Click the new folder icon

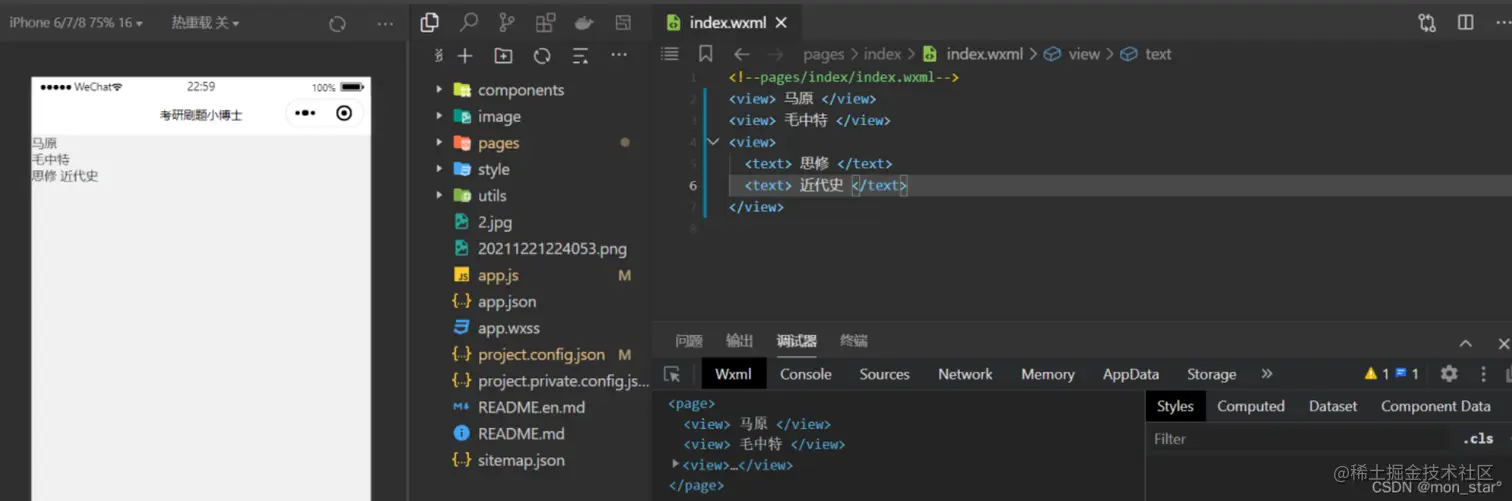coord(503,55)
